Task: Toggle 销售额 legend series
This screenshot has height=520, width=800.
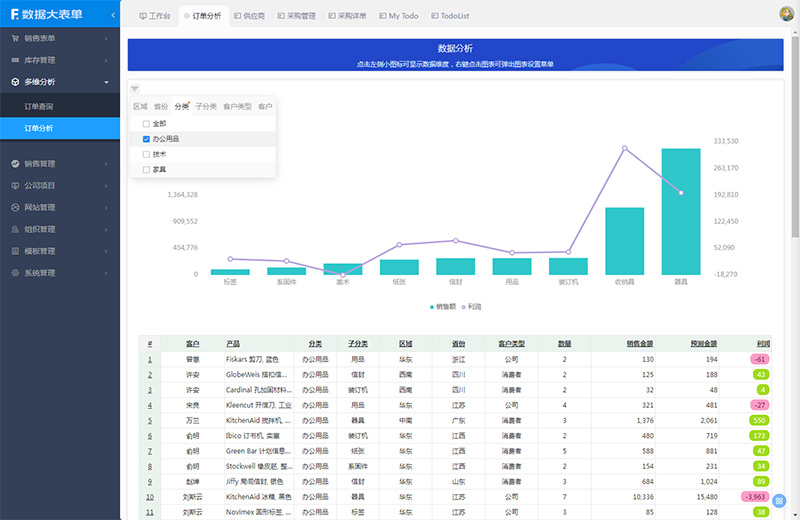Action: (x=443, y=307)
